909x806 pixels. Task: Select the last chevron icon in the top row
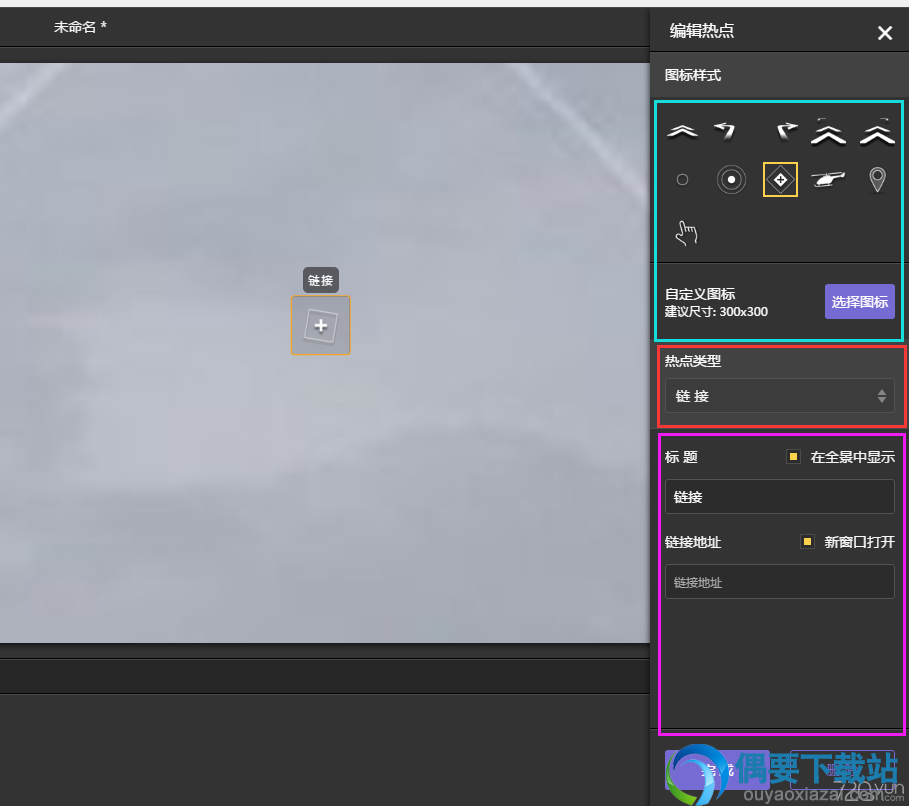coord(877,132)
